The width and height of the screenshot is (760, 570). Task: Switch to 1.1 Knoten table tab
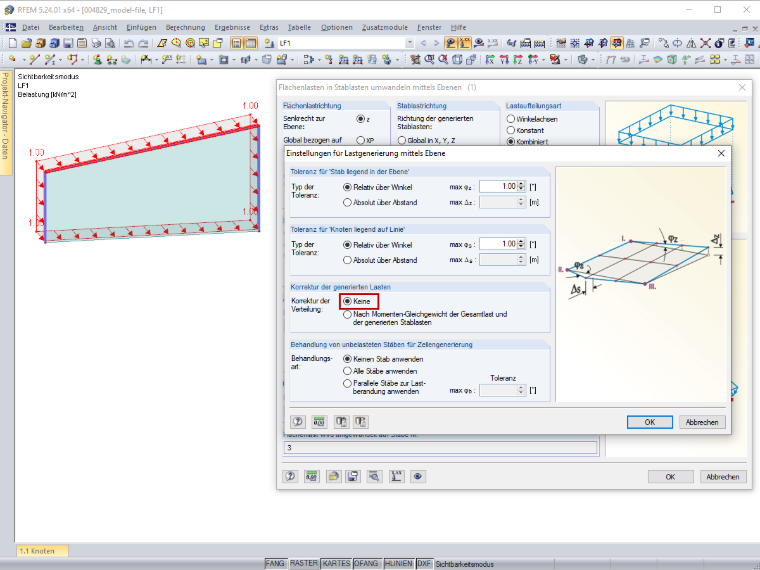click(x=43, y=551)
